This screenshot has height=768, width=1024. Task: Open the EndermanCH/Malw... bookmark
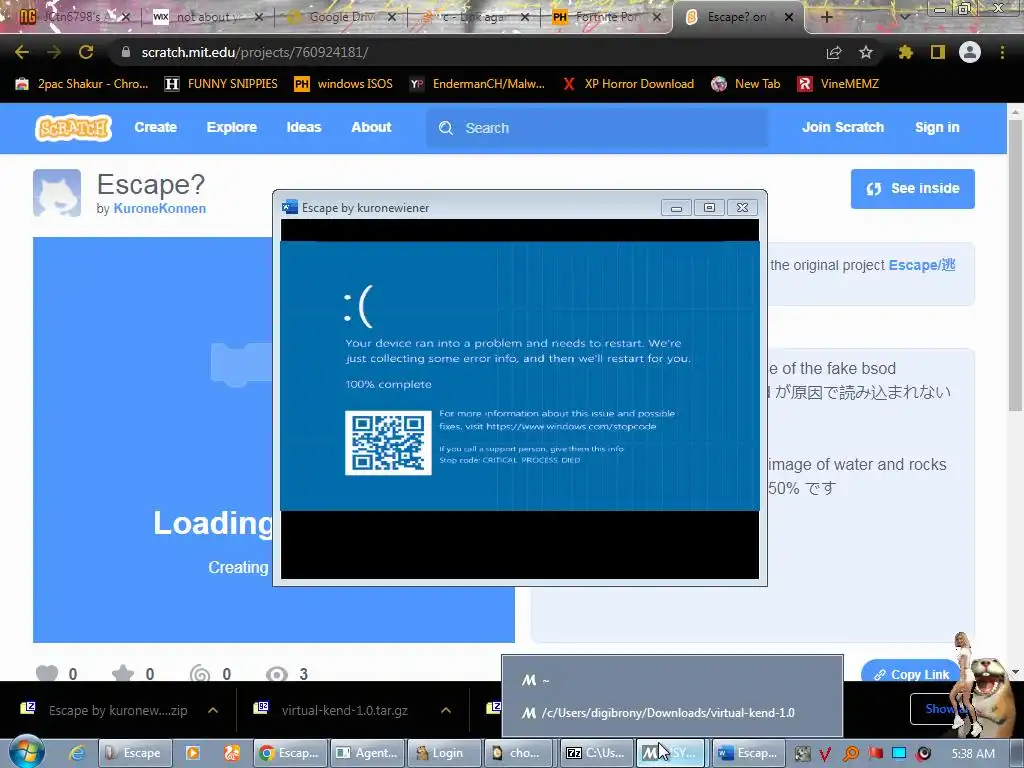tap(477, 84)
